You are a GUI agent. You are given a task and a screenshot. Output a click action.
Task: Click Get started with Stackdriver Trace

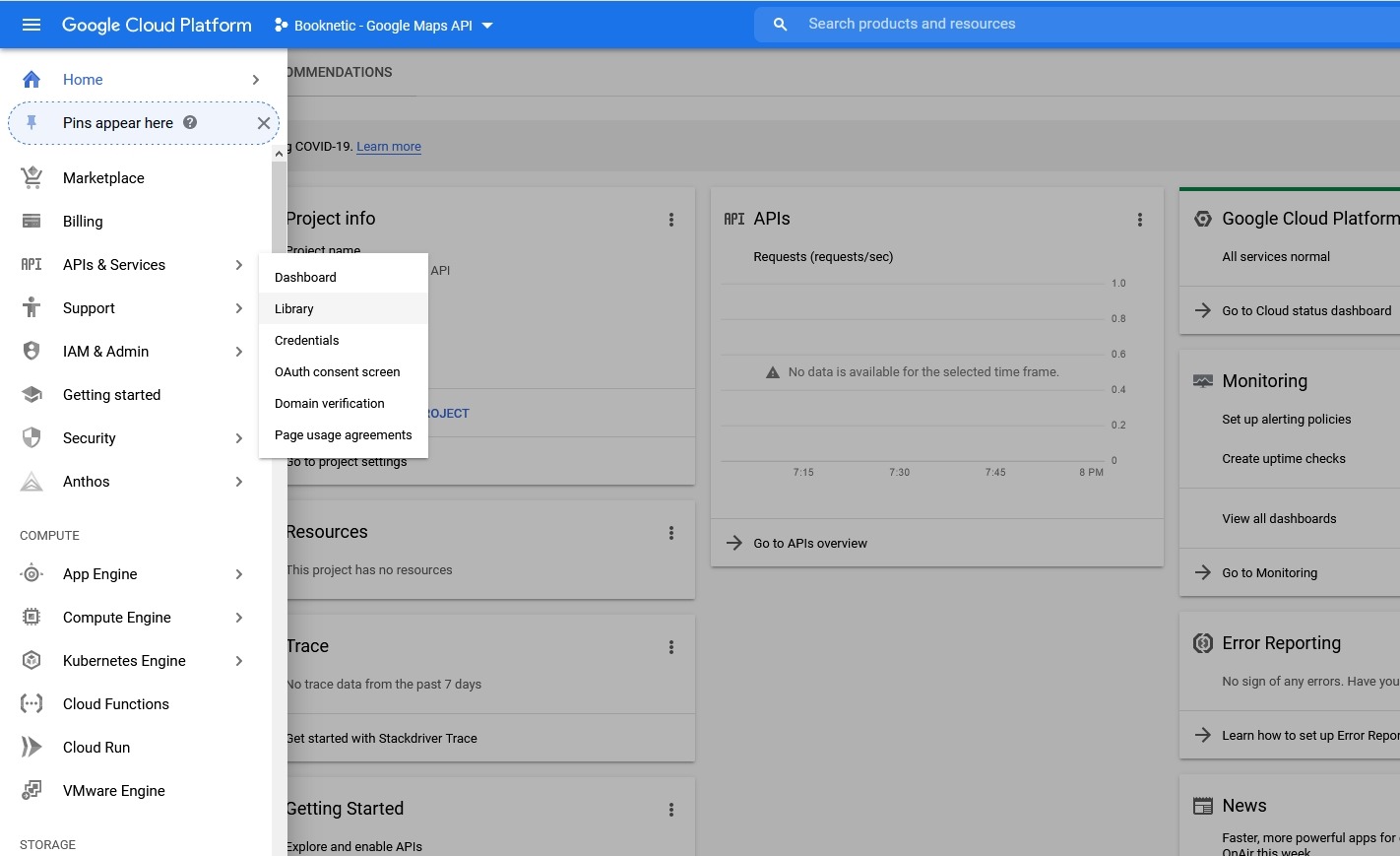click(x=382, y=738)
